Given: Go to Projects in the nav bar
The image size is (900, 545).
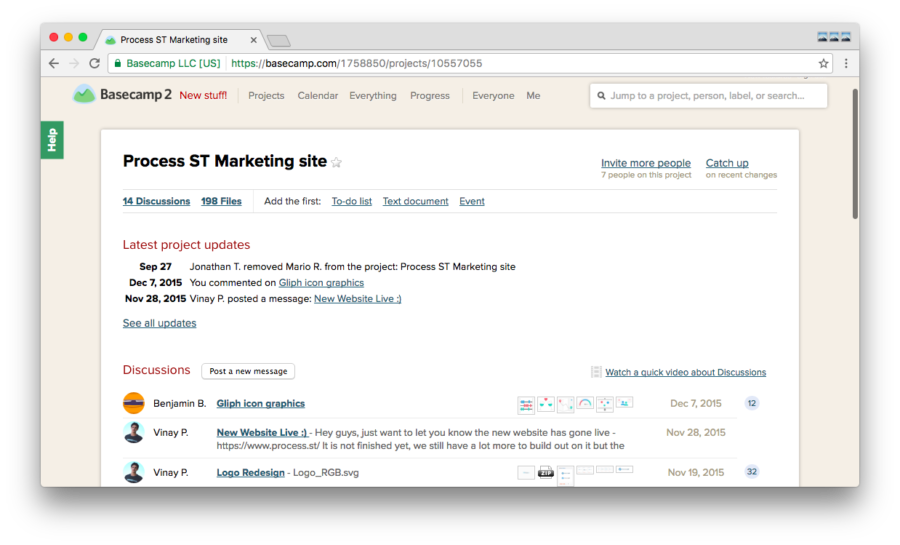Looking at the screenshot, I should coord(266,96).
